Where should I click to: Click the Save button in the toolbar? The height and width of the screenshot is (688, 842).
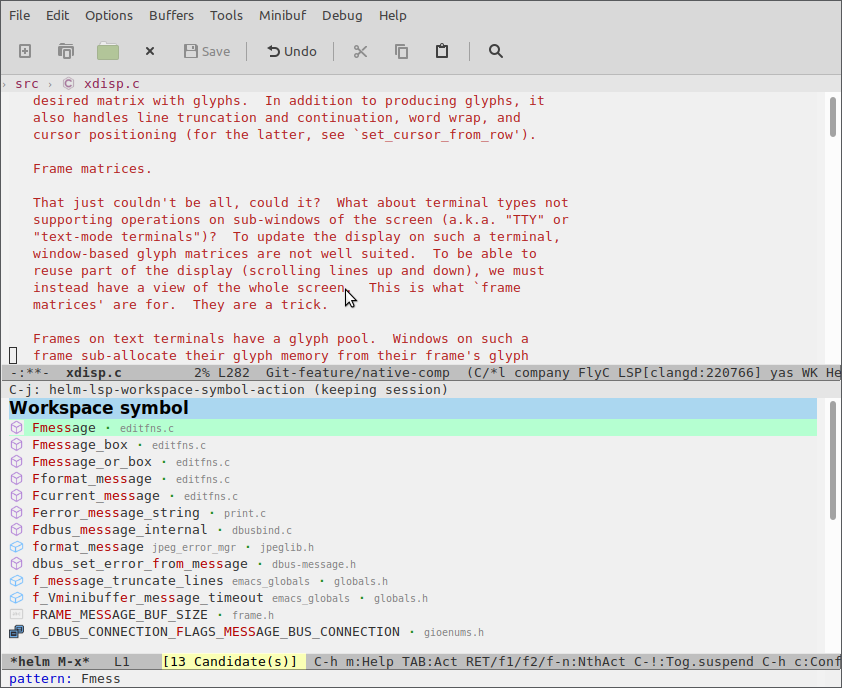click(206, 51)
